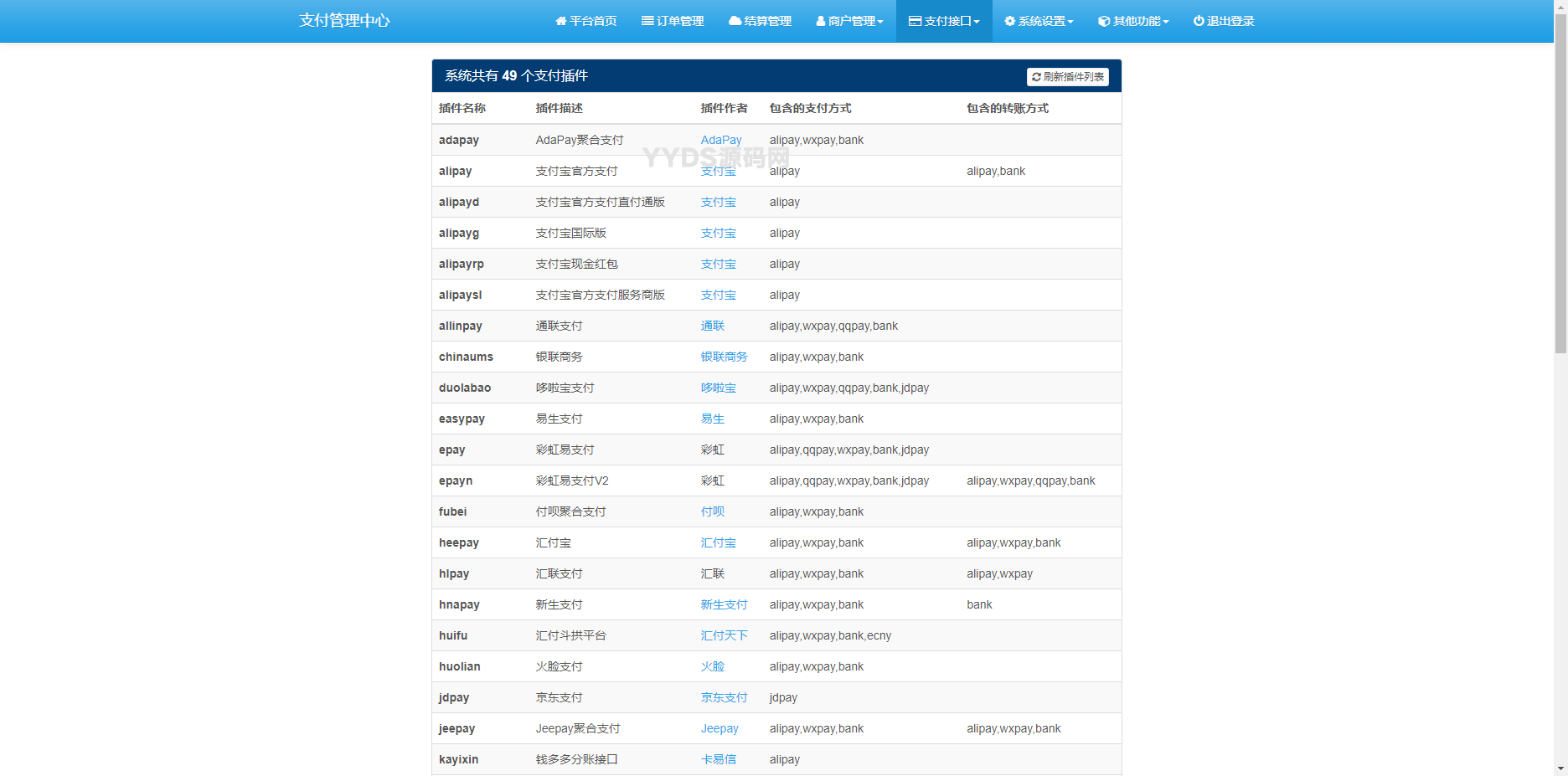This screenshot has width=1568, height=776.
Task: Click the gear icon beside 系统设置
Action: pos(1010,21)
